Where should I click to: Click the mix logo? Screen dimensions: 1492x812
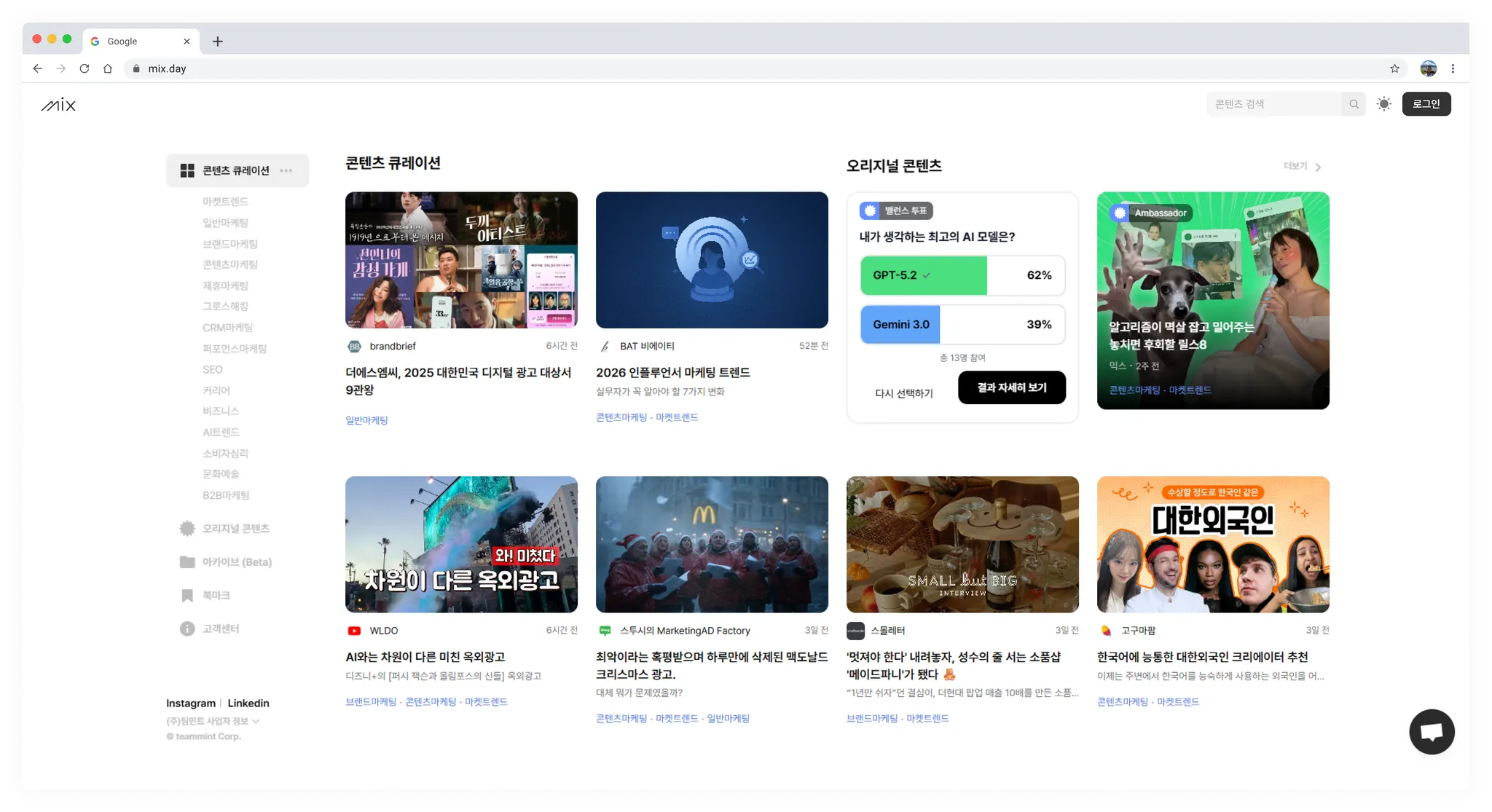[x=58, y=105]
